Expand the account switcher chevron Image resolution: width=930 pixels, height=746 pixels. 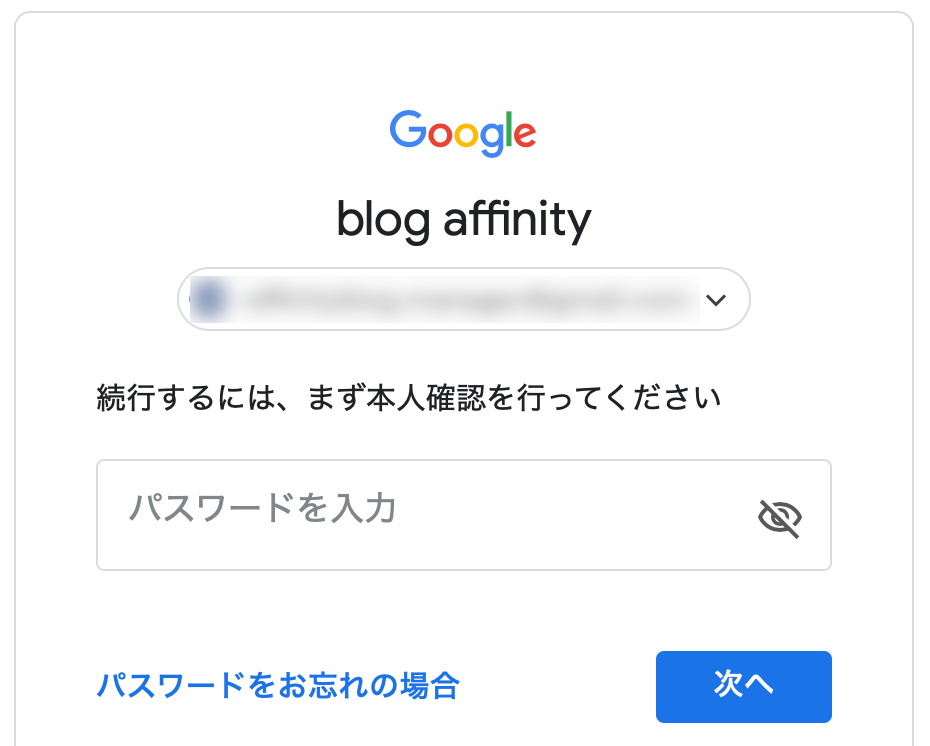coord(715,299)
